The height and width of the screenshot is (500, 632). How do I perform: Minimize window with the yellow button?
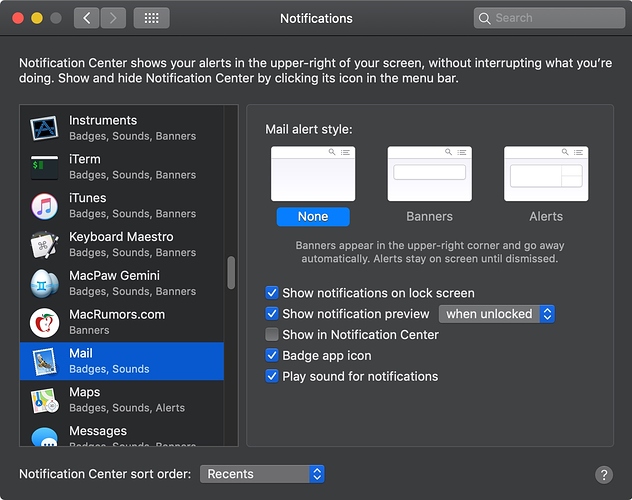tap(37, 18)
